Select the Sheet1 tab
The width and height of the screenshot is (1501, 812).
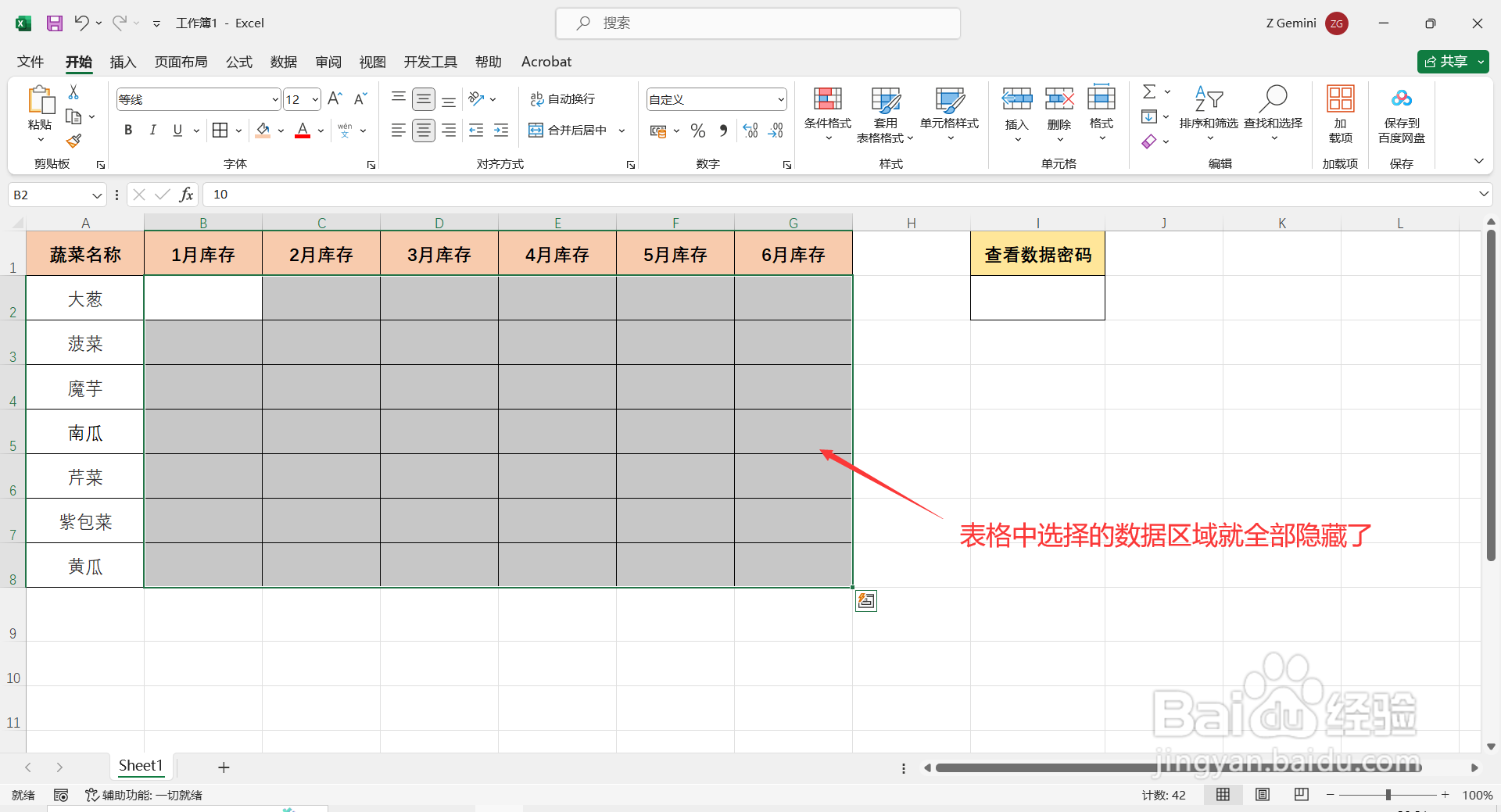(141, 766)
